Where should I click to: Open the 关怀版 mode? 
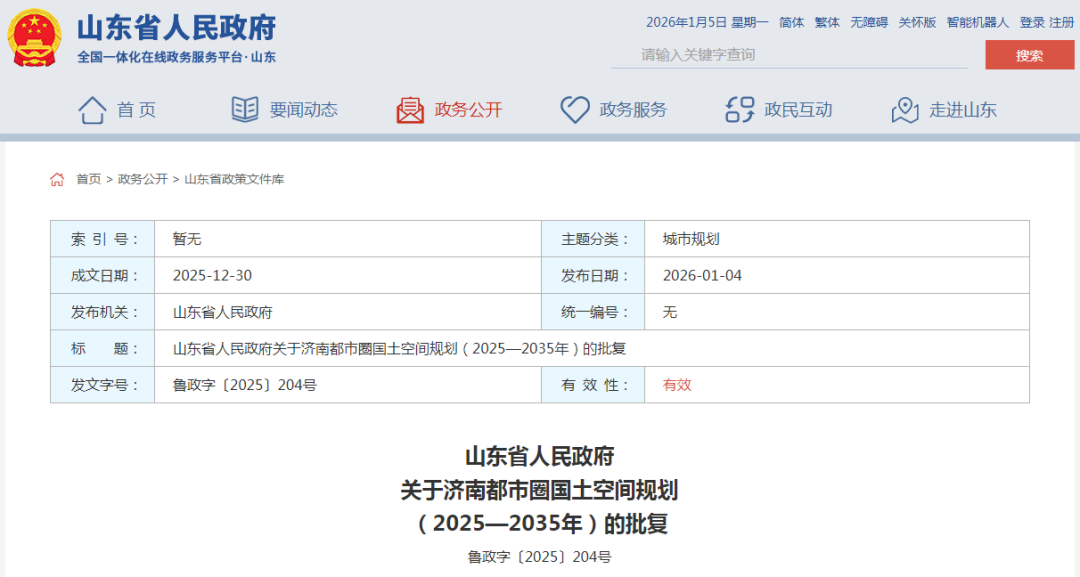click(916, 20)
